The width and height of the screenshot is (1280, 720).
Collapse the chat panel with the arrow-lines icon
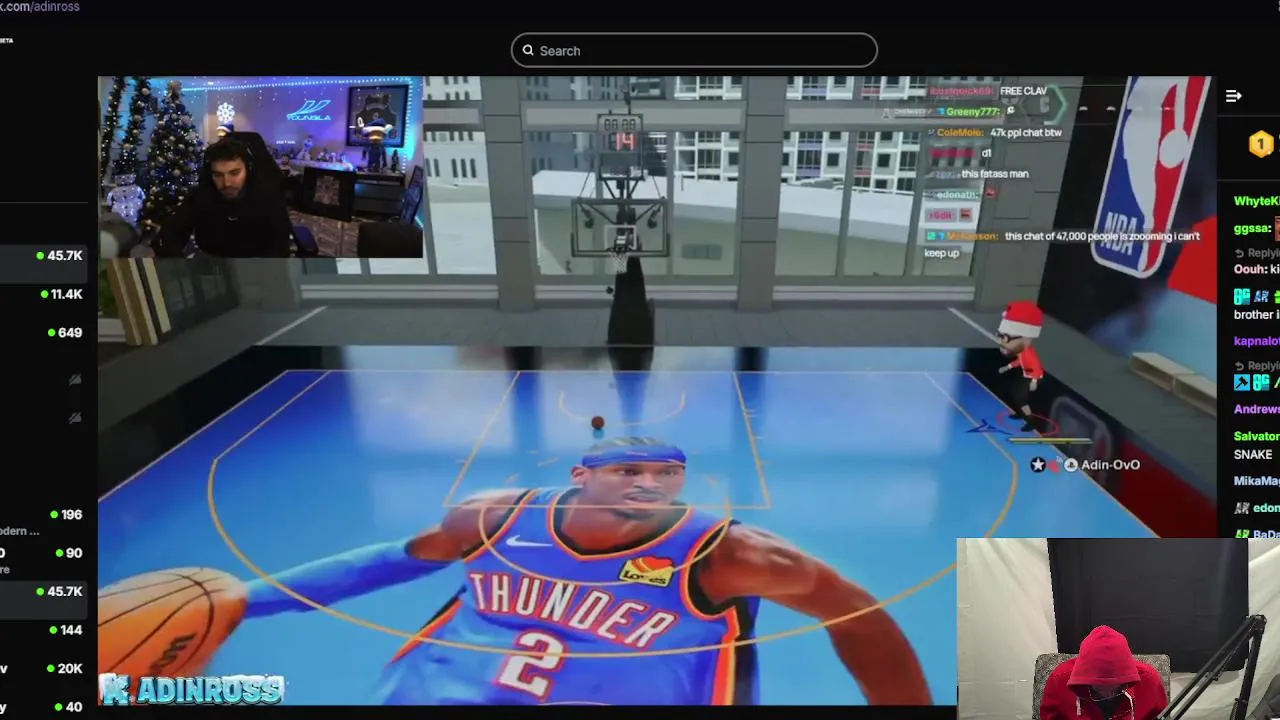[1233, 96]
